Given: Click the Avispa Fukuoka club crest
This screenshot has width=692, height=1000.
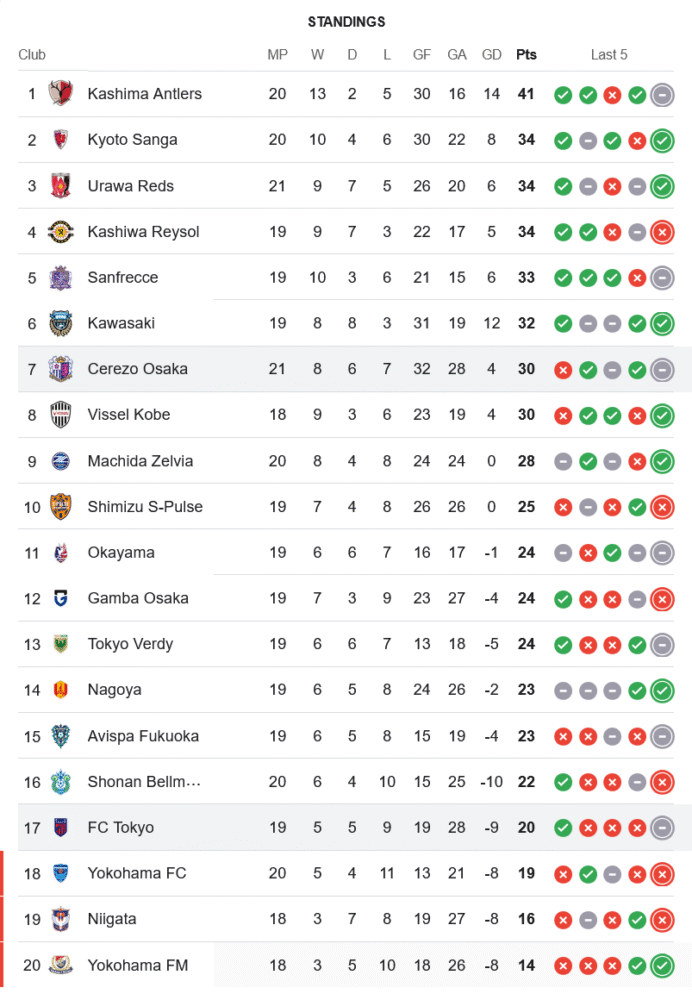Looking at the screenshot, I should [62, 736].
